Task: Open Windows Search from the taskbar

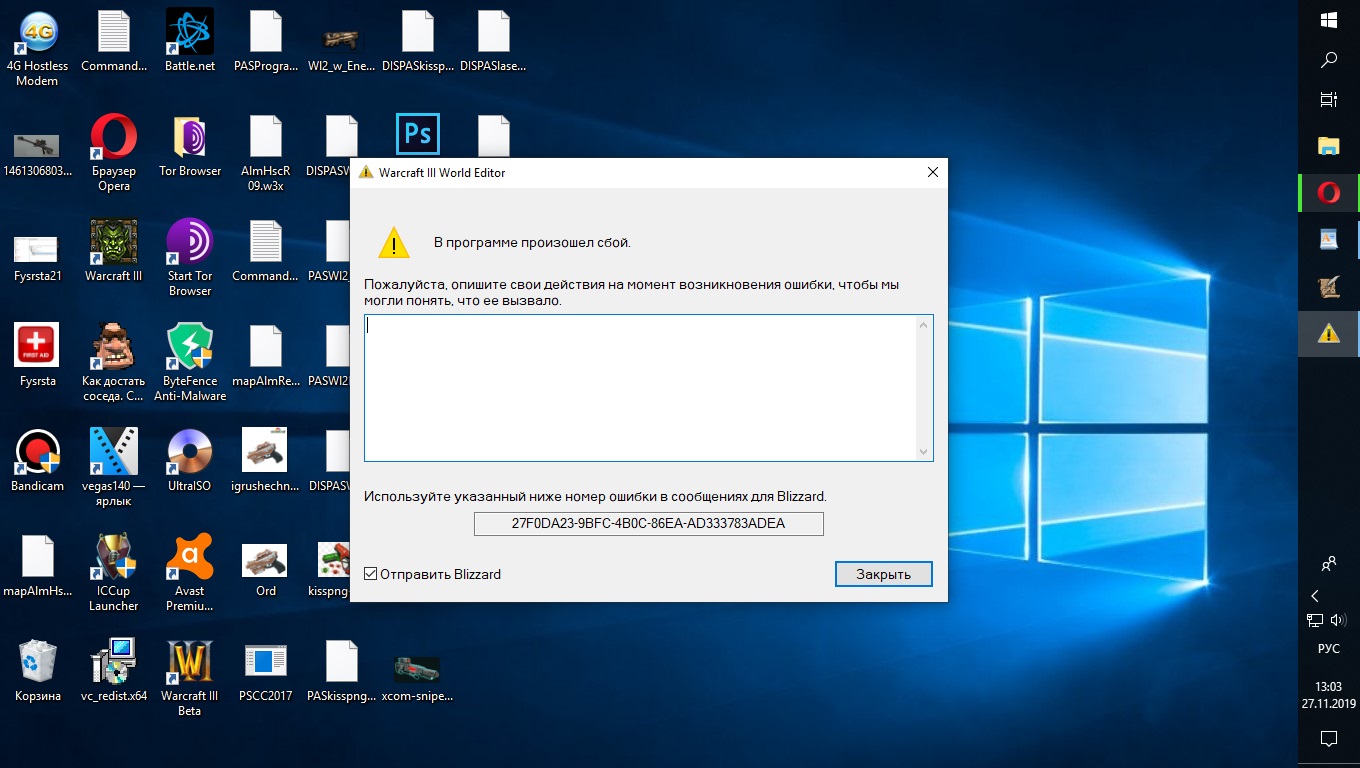Action: pyautogui.click(x=1329, y=60)
